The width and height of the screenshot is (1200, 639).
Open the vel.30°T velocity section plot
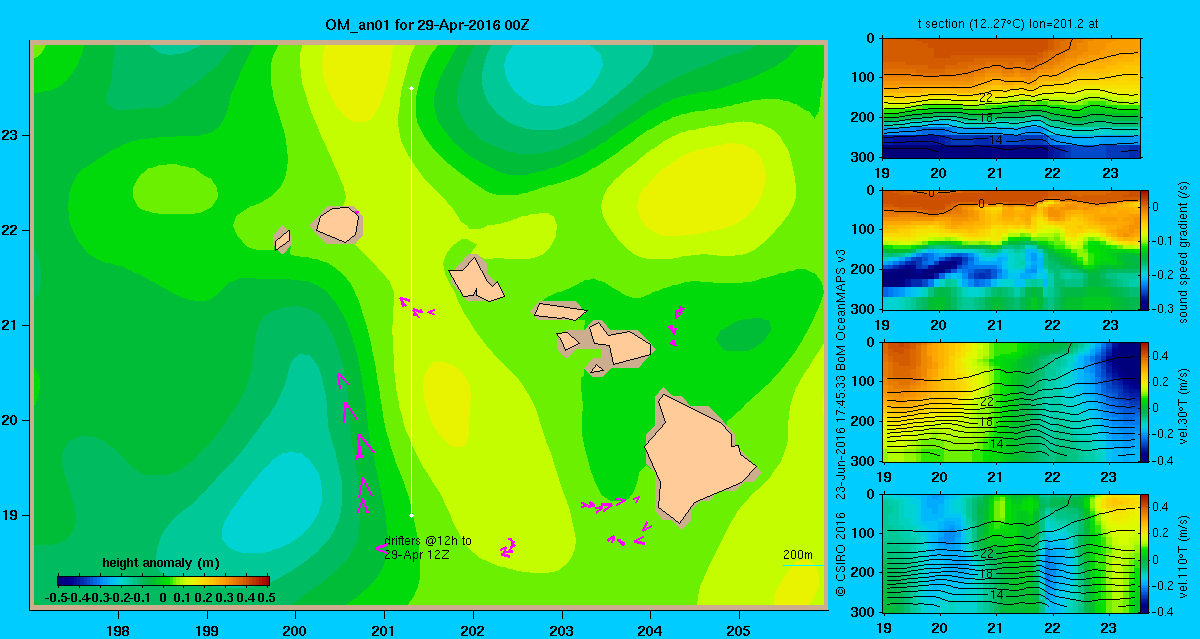tap(1011, 401)
